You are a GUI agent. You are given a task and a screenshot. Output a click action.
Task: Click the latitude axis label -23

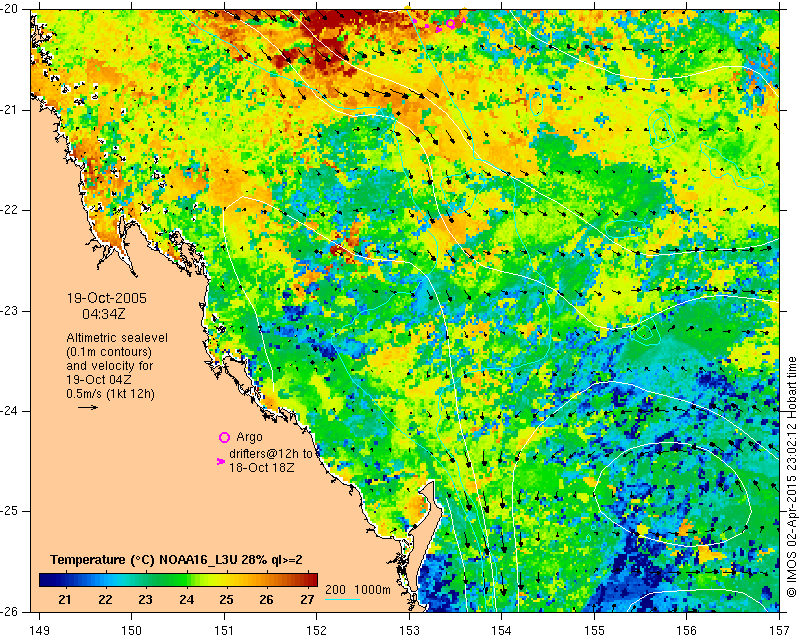click(10, 311)
